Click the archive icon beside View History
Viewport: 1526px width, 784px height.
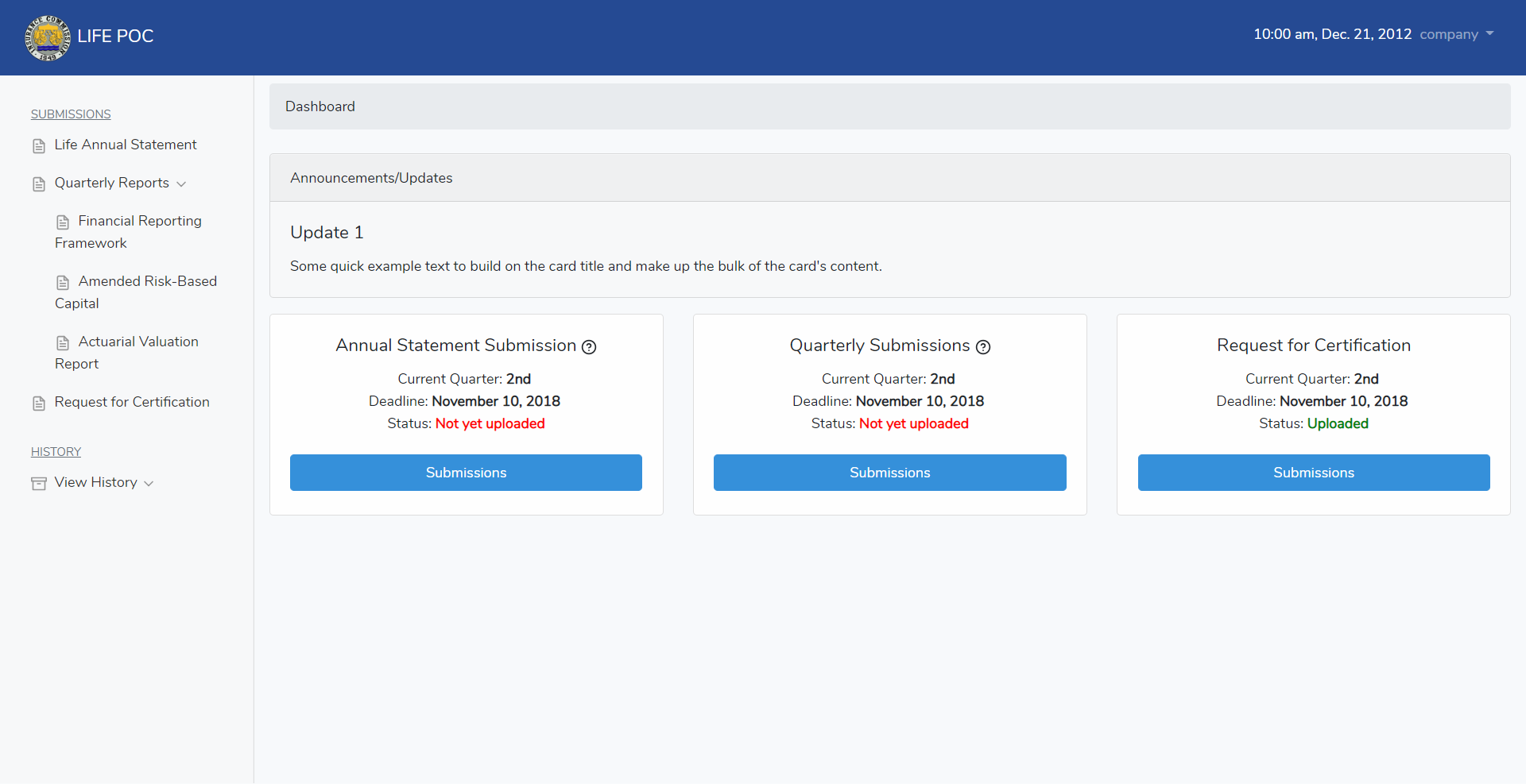coord(39,484)
